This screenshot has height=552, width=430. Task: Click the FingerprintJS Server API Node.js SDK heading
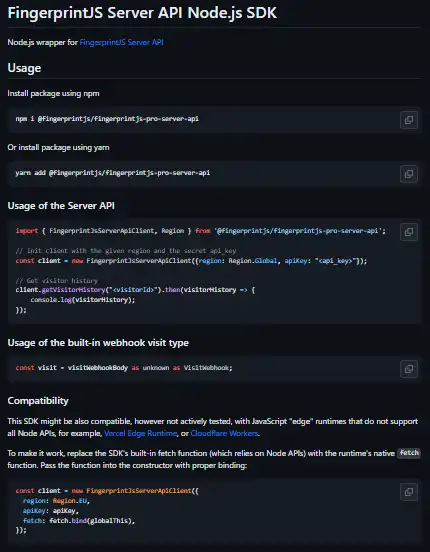click(142, 13)
